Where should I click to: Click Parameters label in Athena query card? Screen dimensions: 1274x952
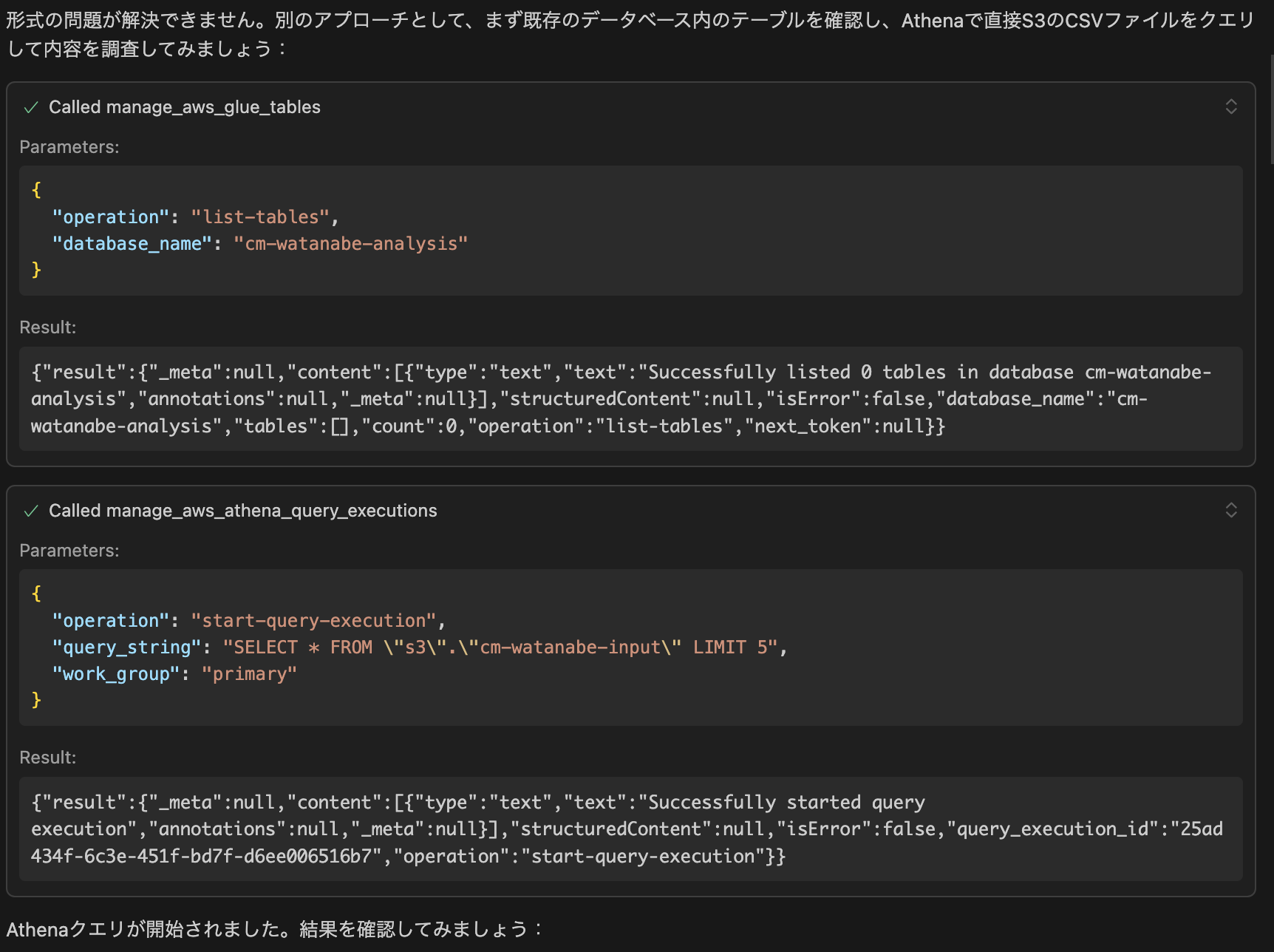pos(69,551)
